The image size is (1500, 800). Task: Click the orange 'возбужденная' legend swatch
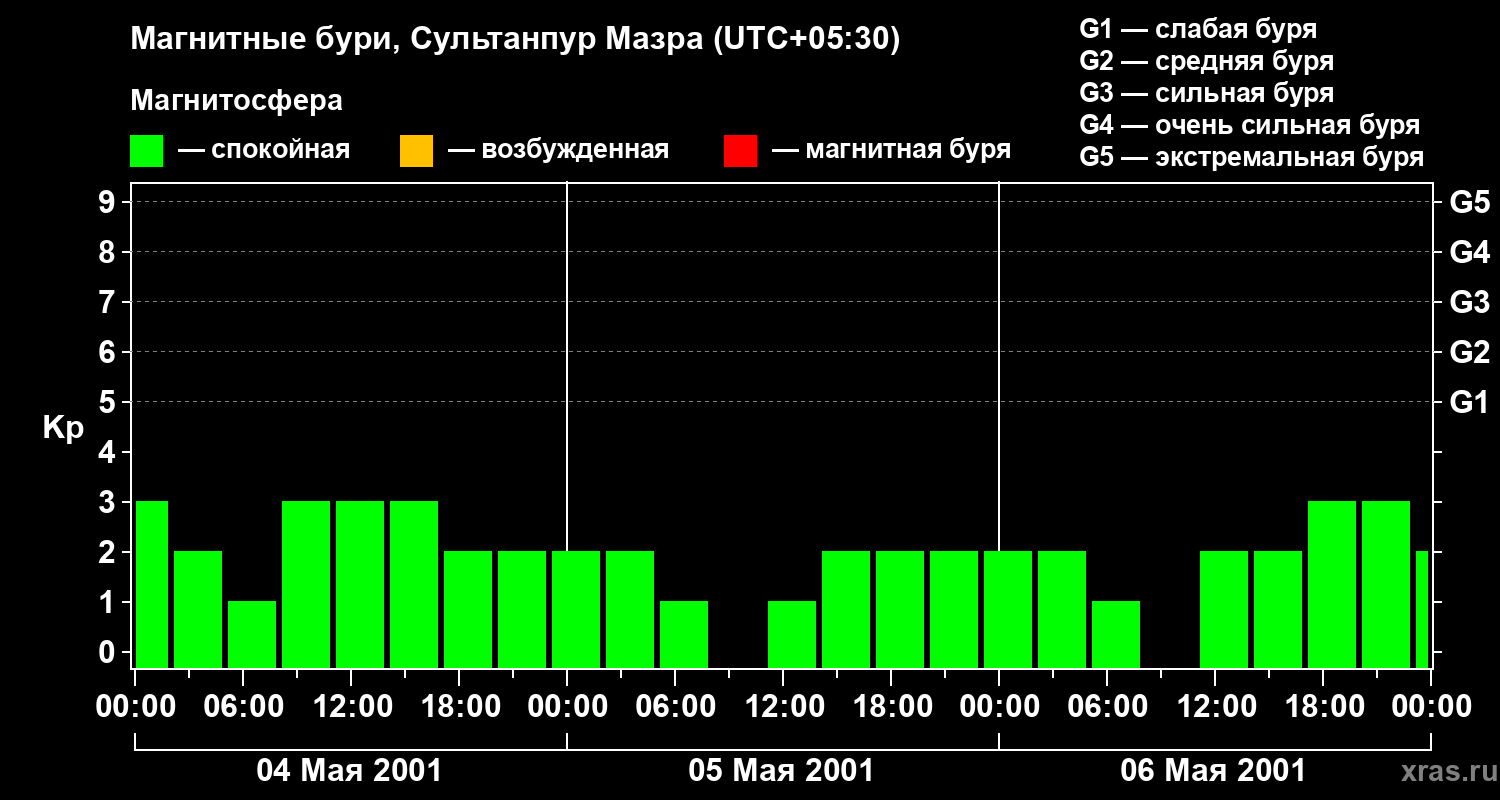[416, 151]
